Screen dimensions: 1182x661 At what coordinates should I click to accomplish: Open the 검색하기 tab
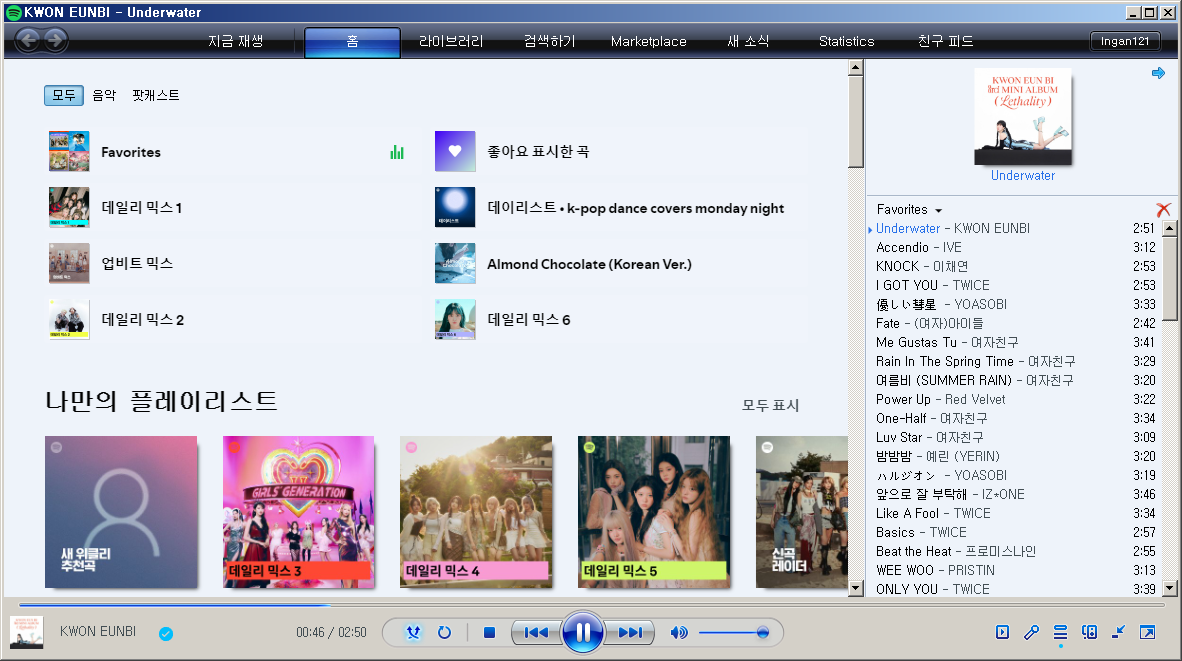point(550,41)
